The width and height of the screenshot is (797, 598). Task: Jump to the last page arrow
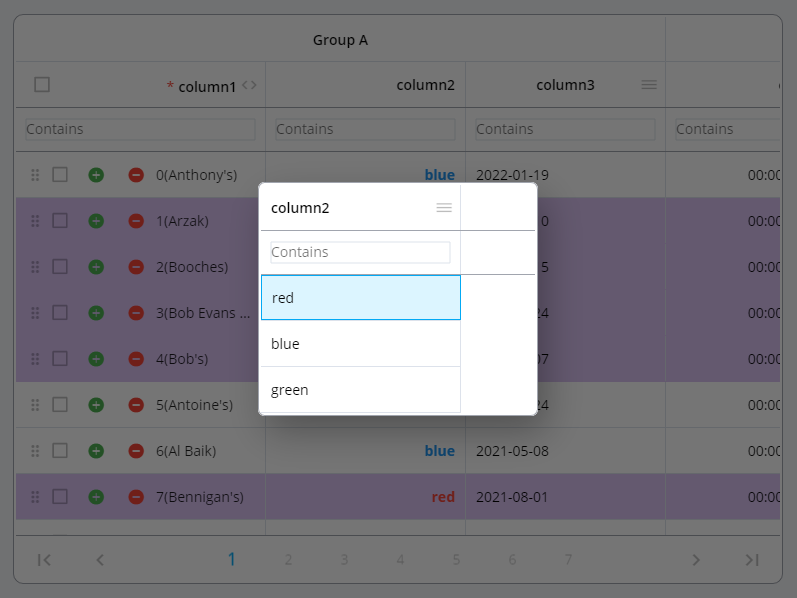click(752, 560)
